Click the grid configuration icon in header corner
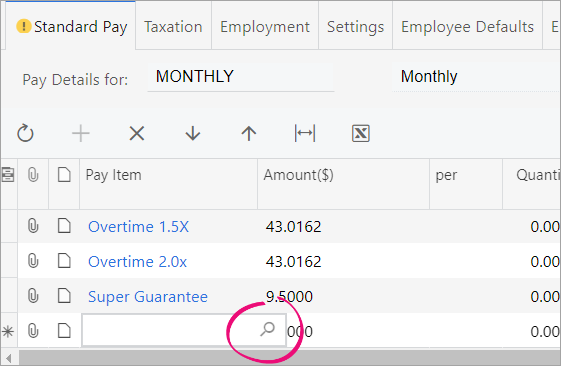This screenshot has width=561, height=366. click(x=8, y=175)
